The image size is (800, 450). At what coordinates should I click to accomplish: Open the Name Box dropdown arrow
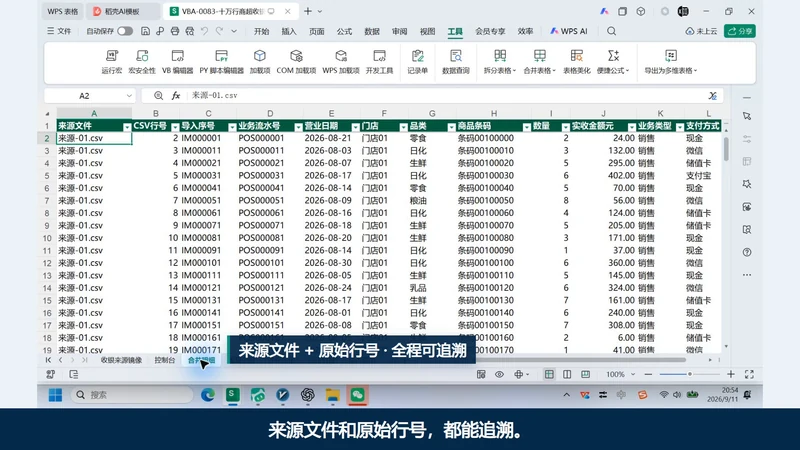pos(129,95)
